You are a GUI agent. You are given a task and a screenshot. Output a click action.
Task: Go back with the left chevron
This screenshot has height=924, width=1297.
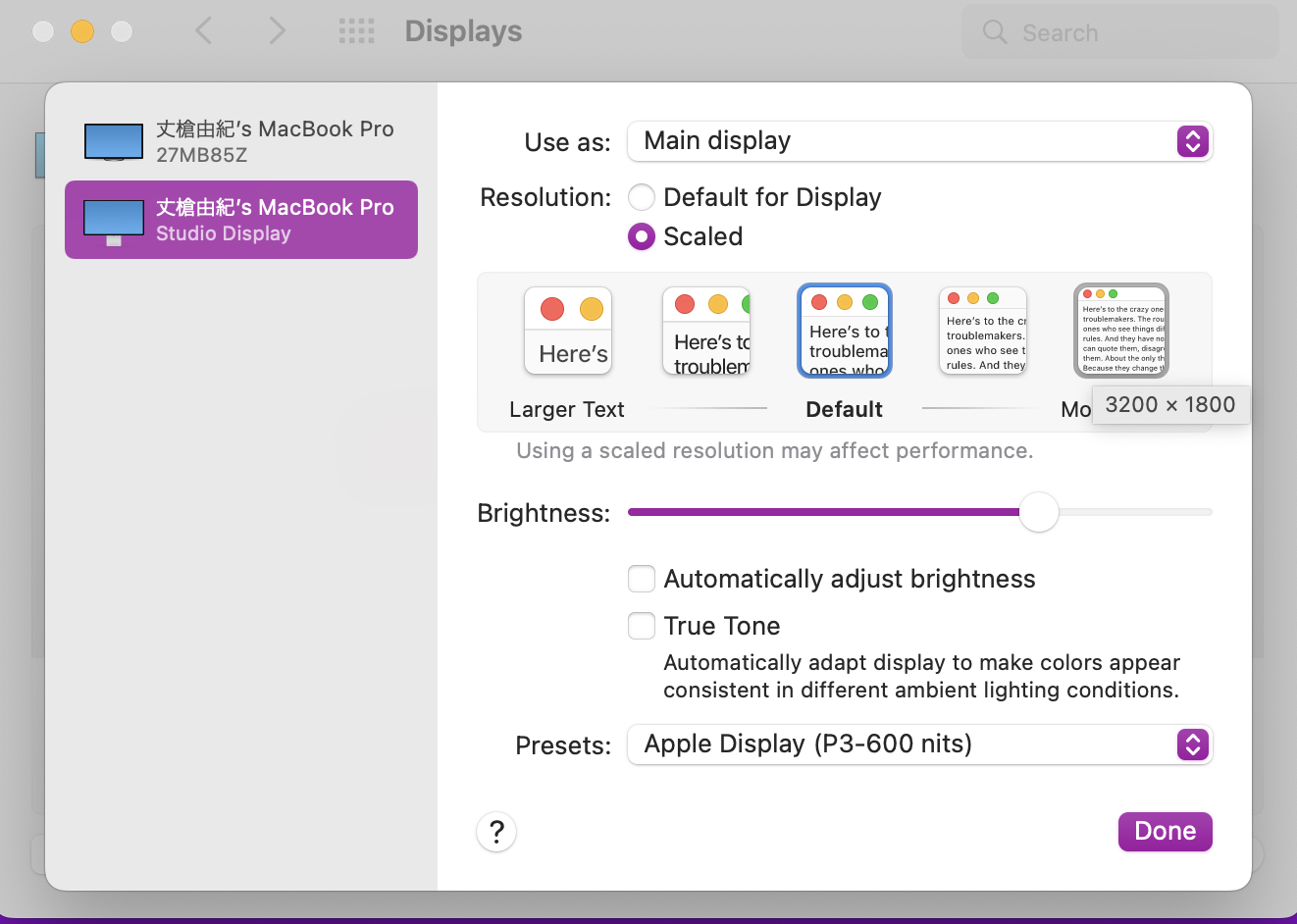203,30
